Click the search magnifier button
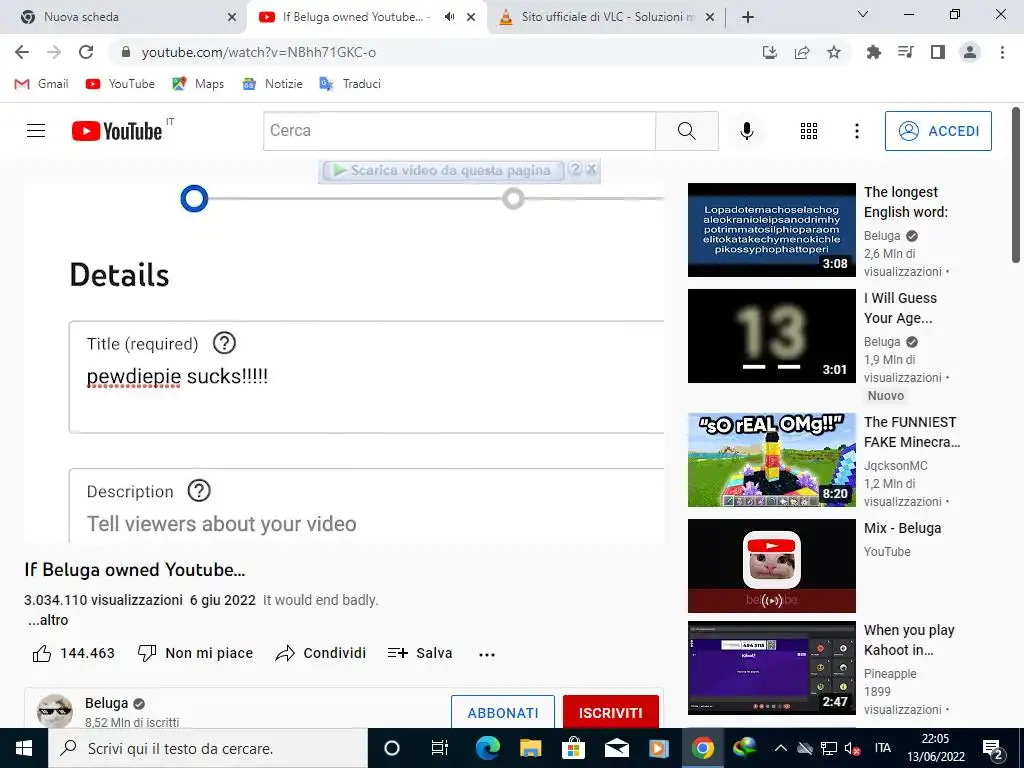 (x=686, y=131)
